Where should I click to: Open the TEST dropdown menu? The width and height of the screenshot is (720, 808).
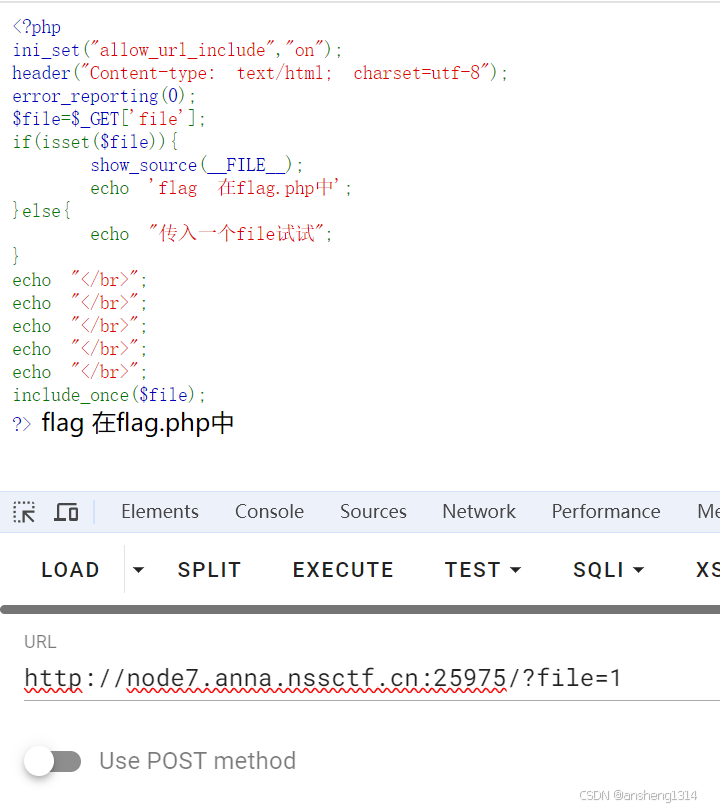click(x=483, y=570)
